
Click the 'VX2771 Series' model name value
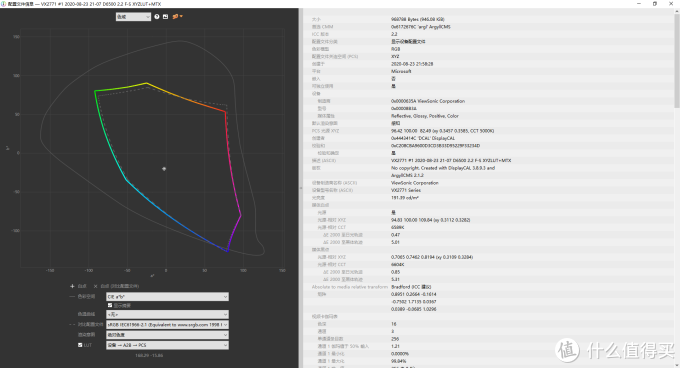tap(406, 190)
